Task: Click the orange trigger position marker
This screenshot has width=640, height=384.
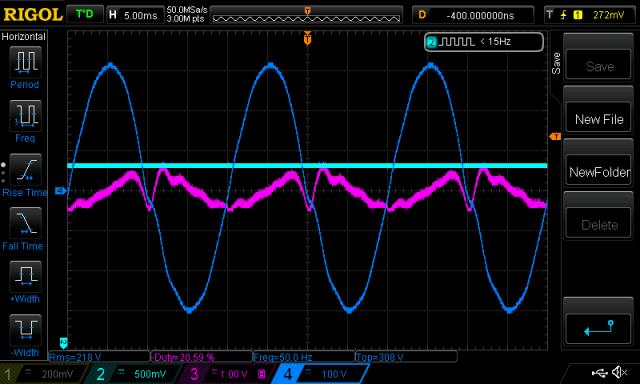Action: (307, 39)
